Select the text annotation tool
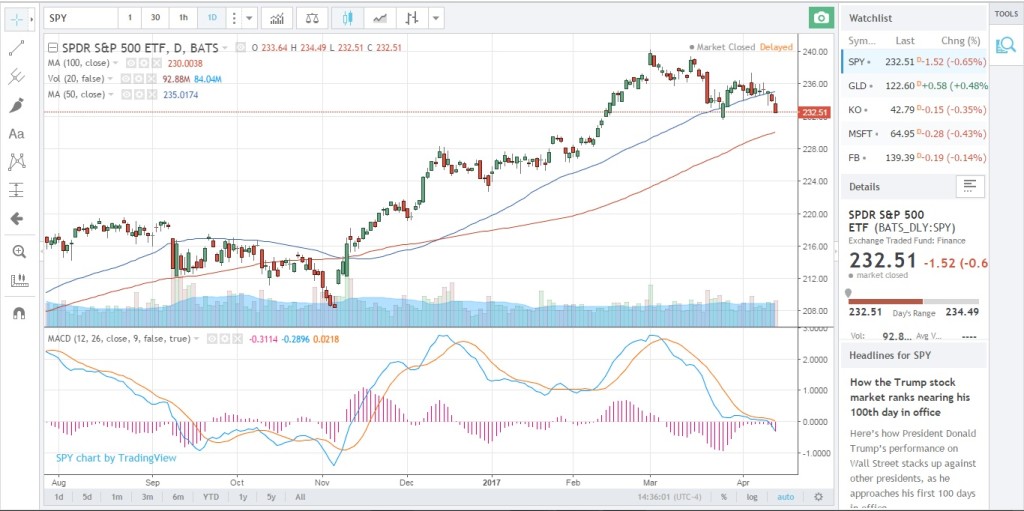Viewport: 1024px width, 511px height. pos(17,133)
